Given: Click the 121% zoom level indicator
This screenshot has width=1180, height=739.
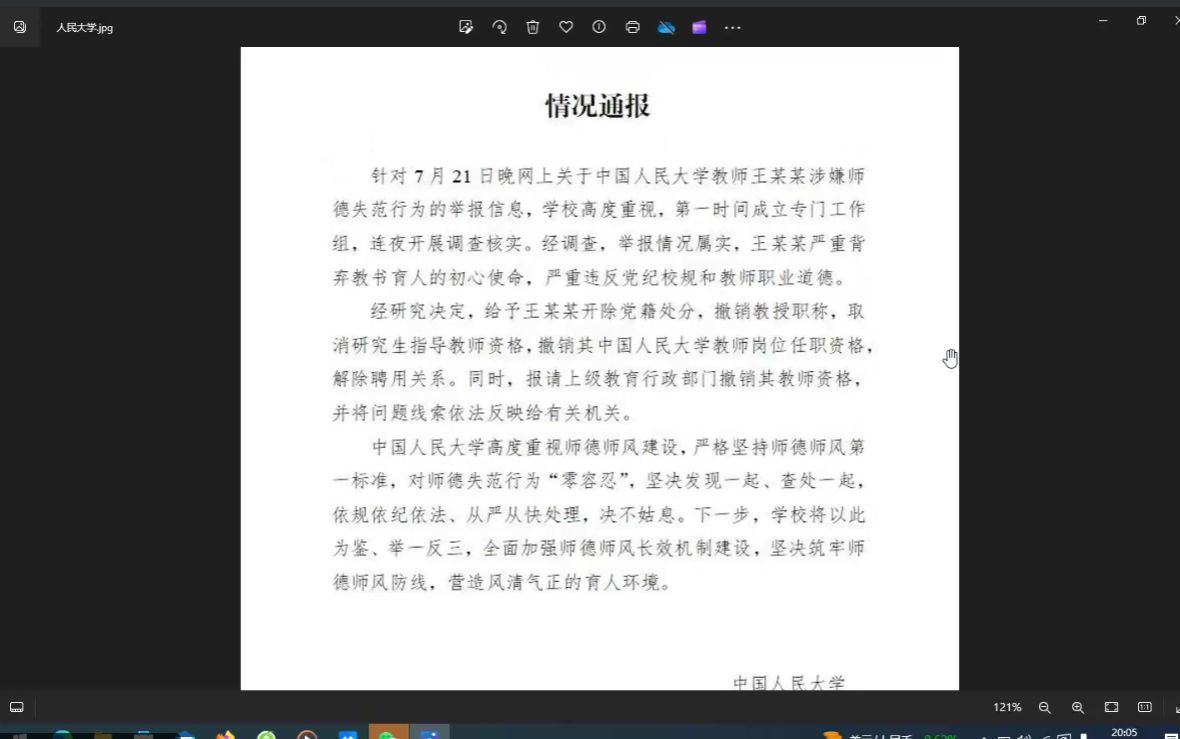Looking at the screenshot, I should [1007, 707].
